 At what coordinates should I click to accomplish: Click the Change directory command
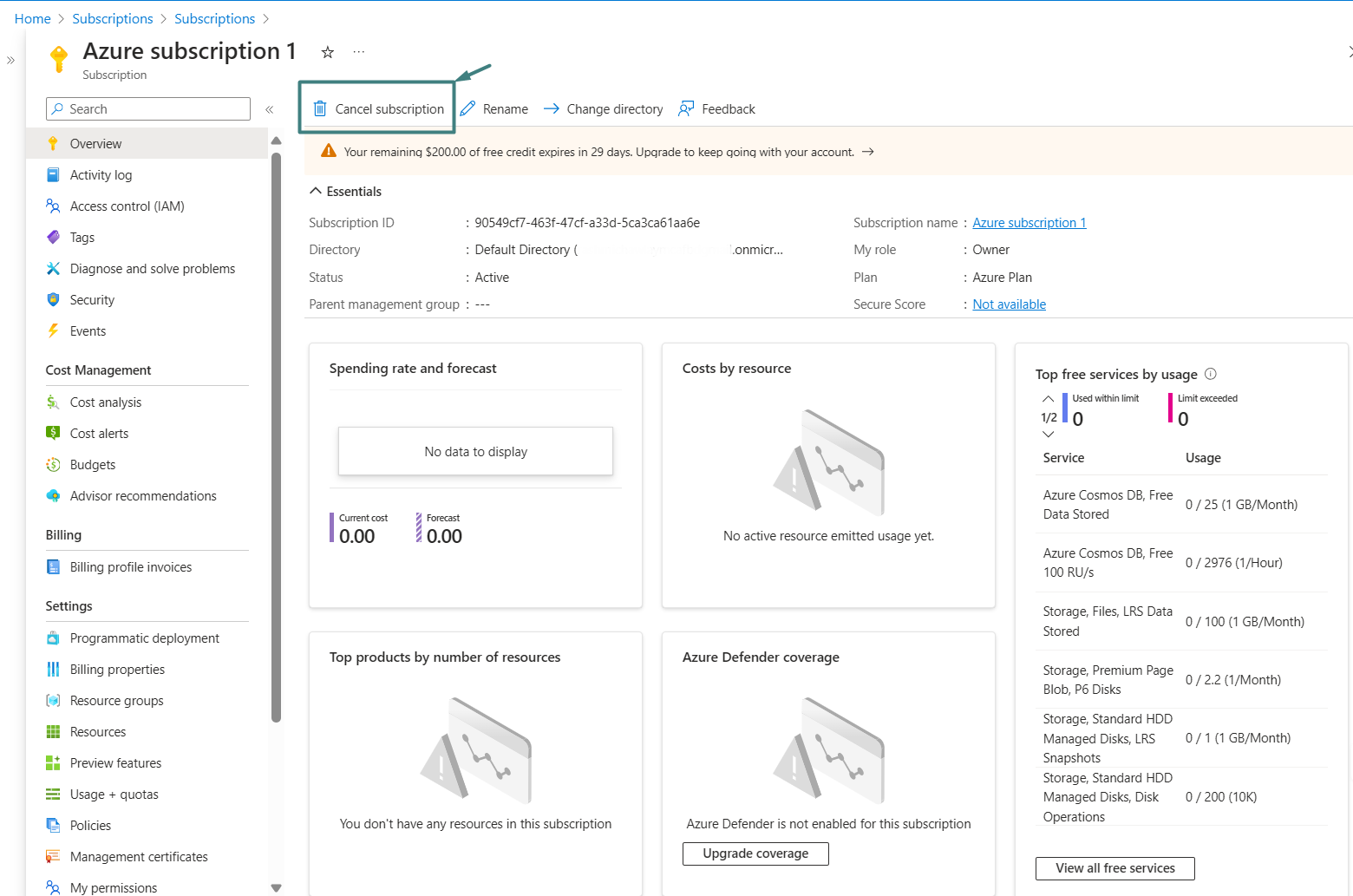click(604, 108)
